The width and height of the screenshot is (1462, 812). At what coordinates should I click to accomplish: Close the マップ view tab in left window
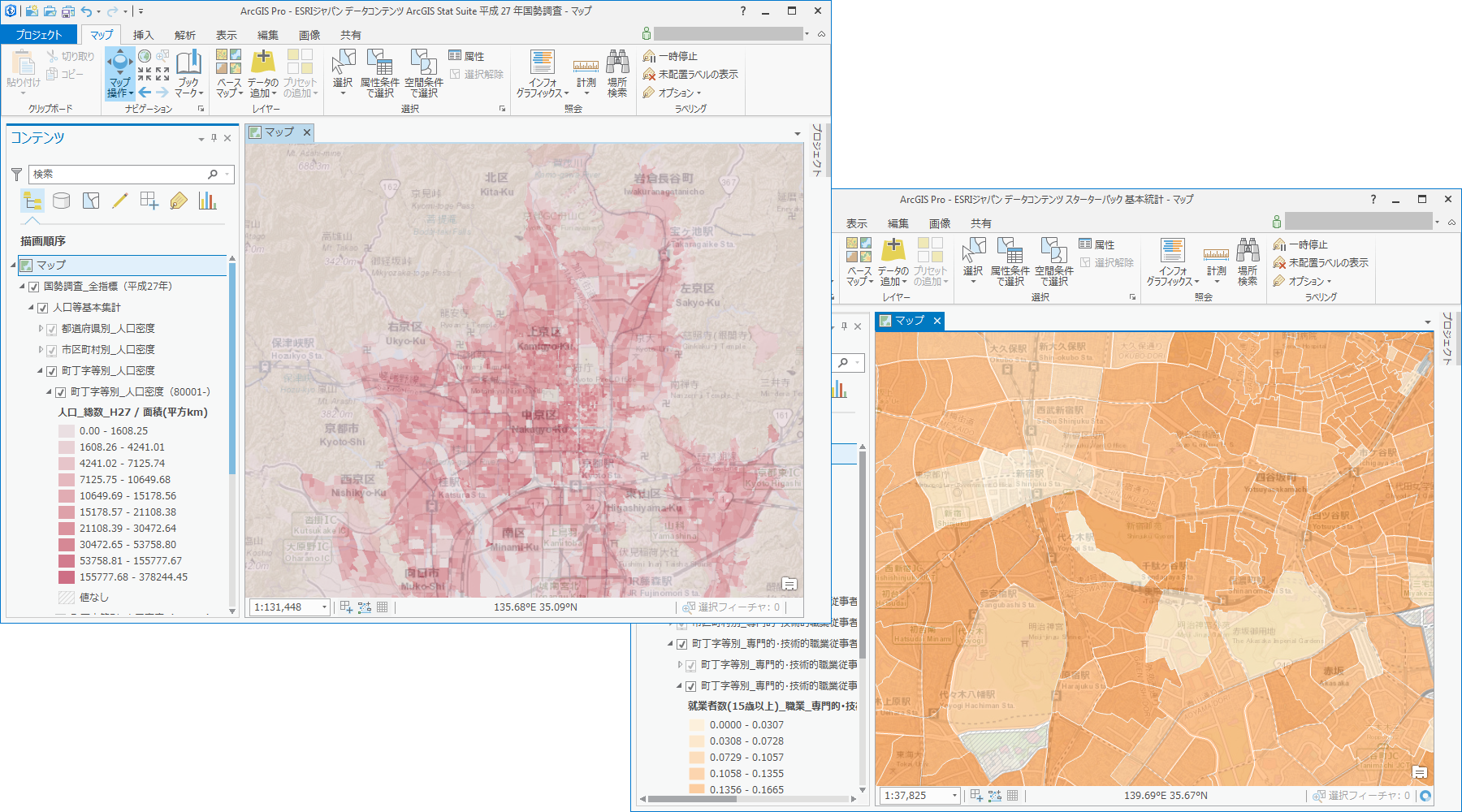[307, 132]
